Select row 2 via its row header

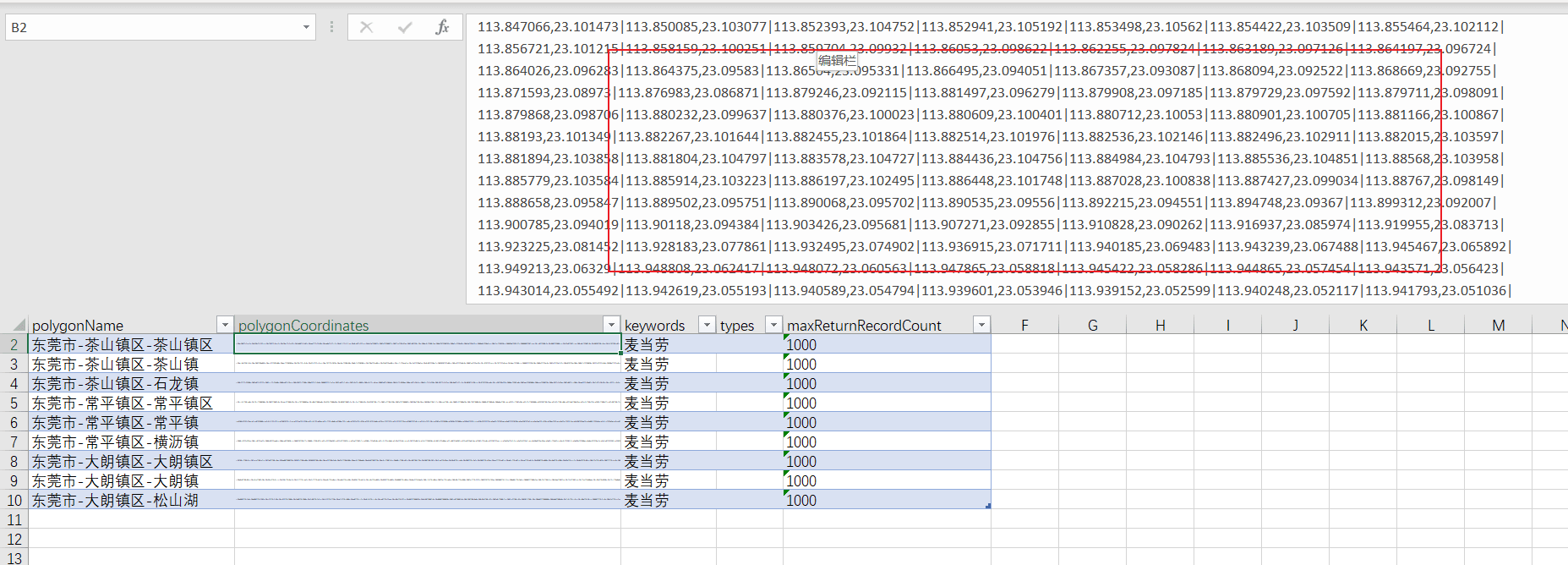[14, 344]
